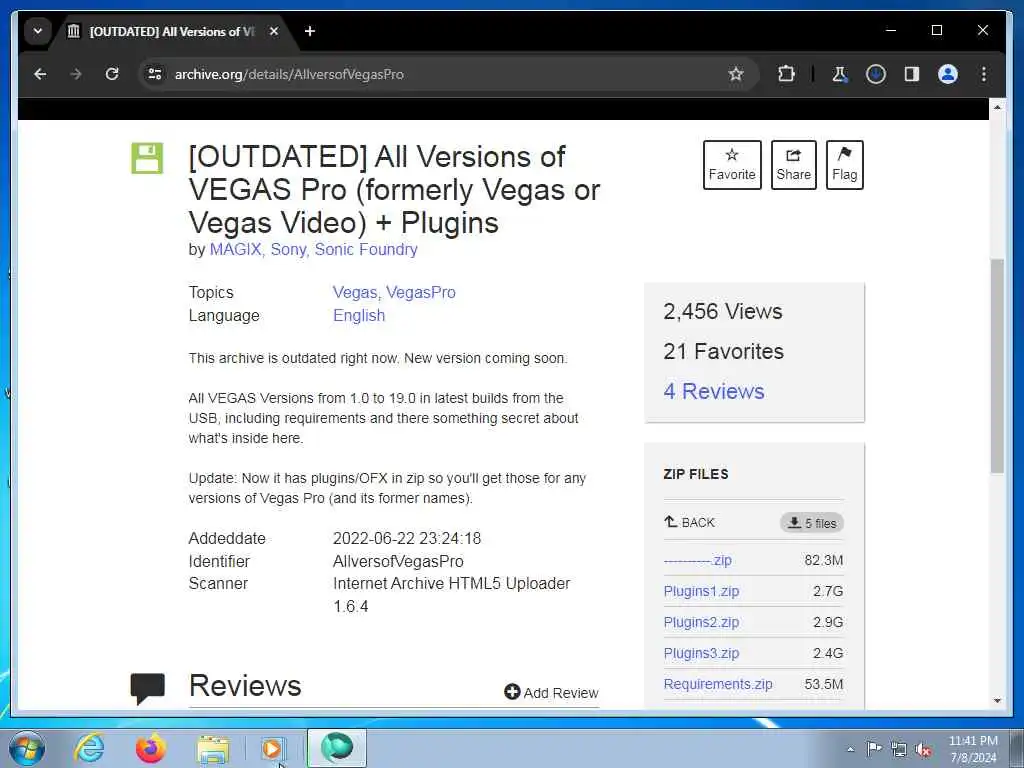Screen dimensions: 1024x768
Task: Download Plugins2.zip
Action: [701, 622]
